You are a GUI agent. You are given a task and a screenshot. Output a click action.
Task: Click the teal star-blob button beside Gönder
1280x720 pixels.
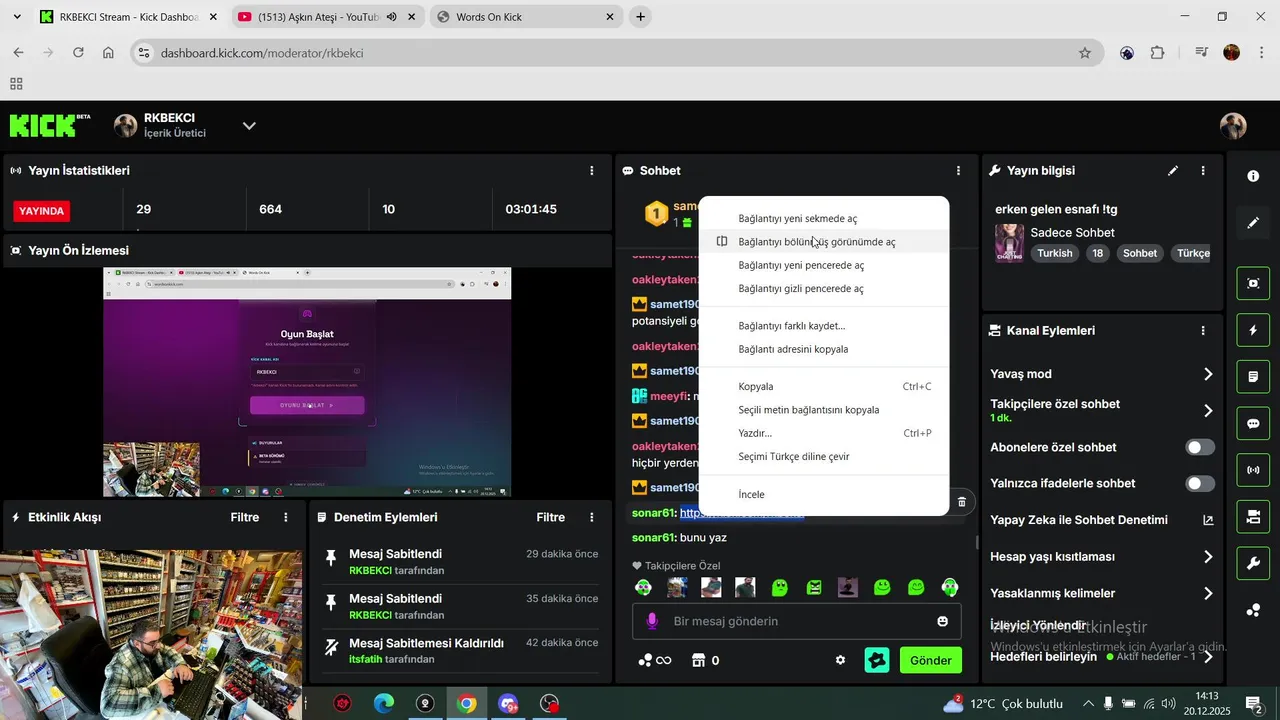(x=877, y=660)
